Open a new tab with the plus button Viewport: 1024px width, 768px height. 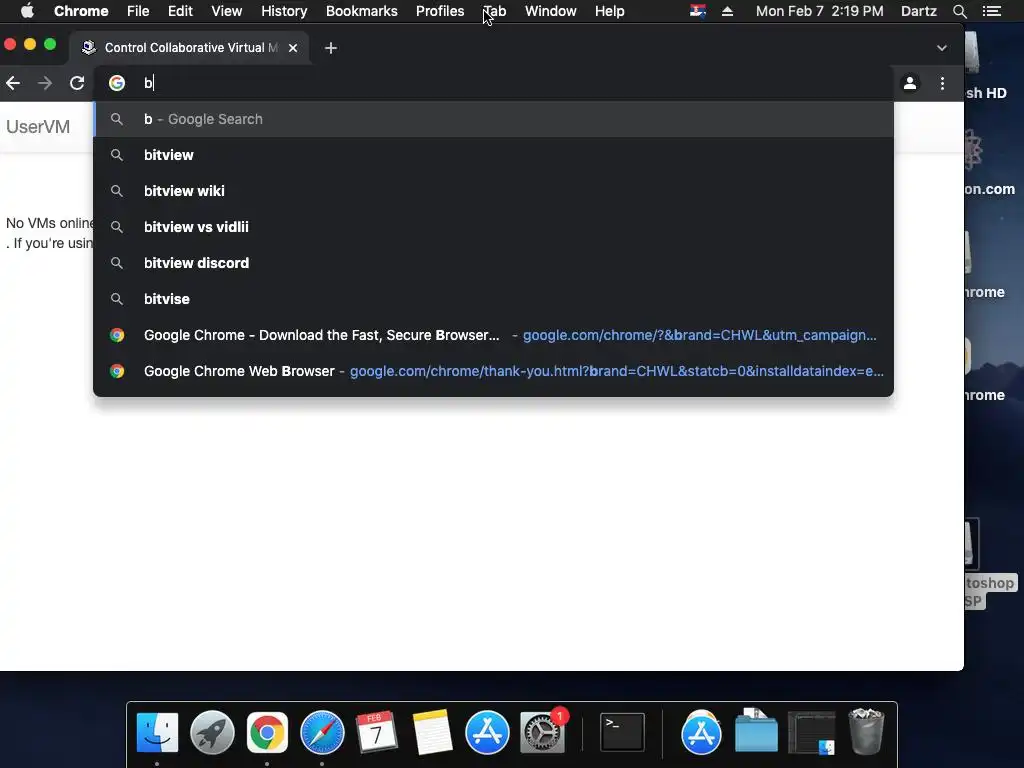[x=330, y=48]
